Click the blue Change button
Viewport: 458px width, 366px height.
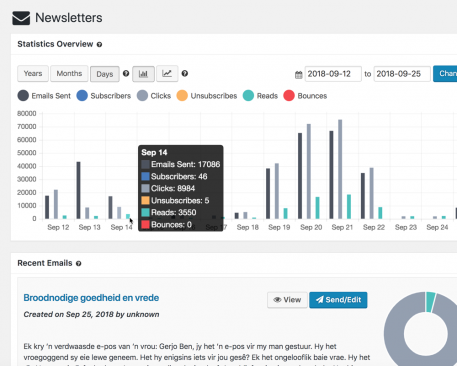point(445,74)
